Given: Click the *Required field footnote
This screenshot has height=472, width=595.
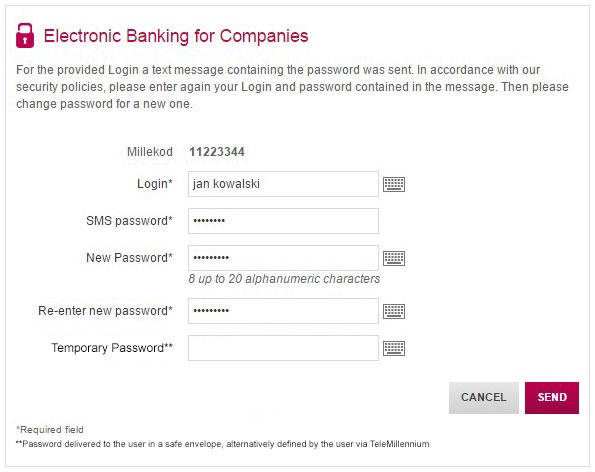Looking at the screenshot, I should [x=50, y=430].
